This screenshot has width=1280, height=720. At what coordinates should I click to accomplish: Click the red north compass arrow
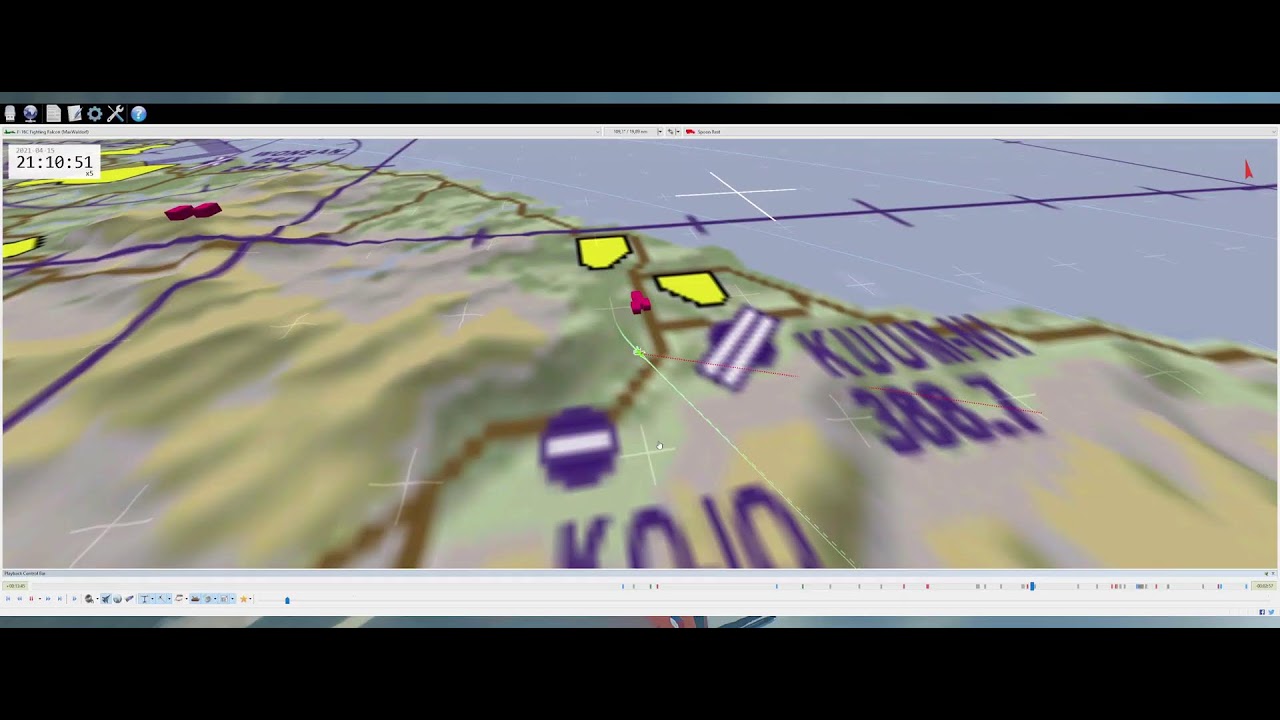[x=1248, y=170]
